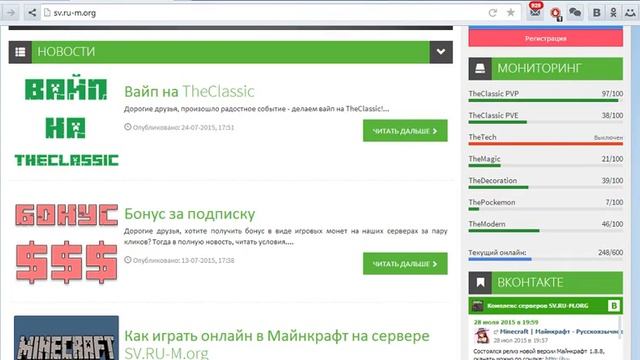This screenshot has height=360, width=640.
Task: Open the mail envelope extension with red badge
Action: coord(535,11)
